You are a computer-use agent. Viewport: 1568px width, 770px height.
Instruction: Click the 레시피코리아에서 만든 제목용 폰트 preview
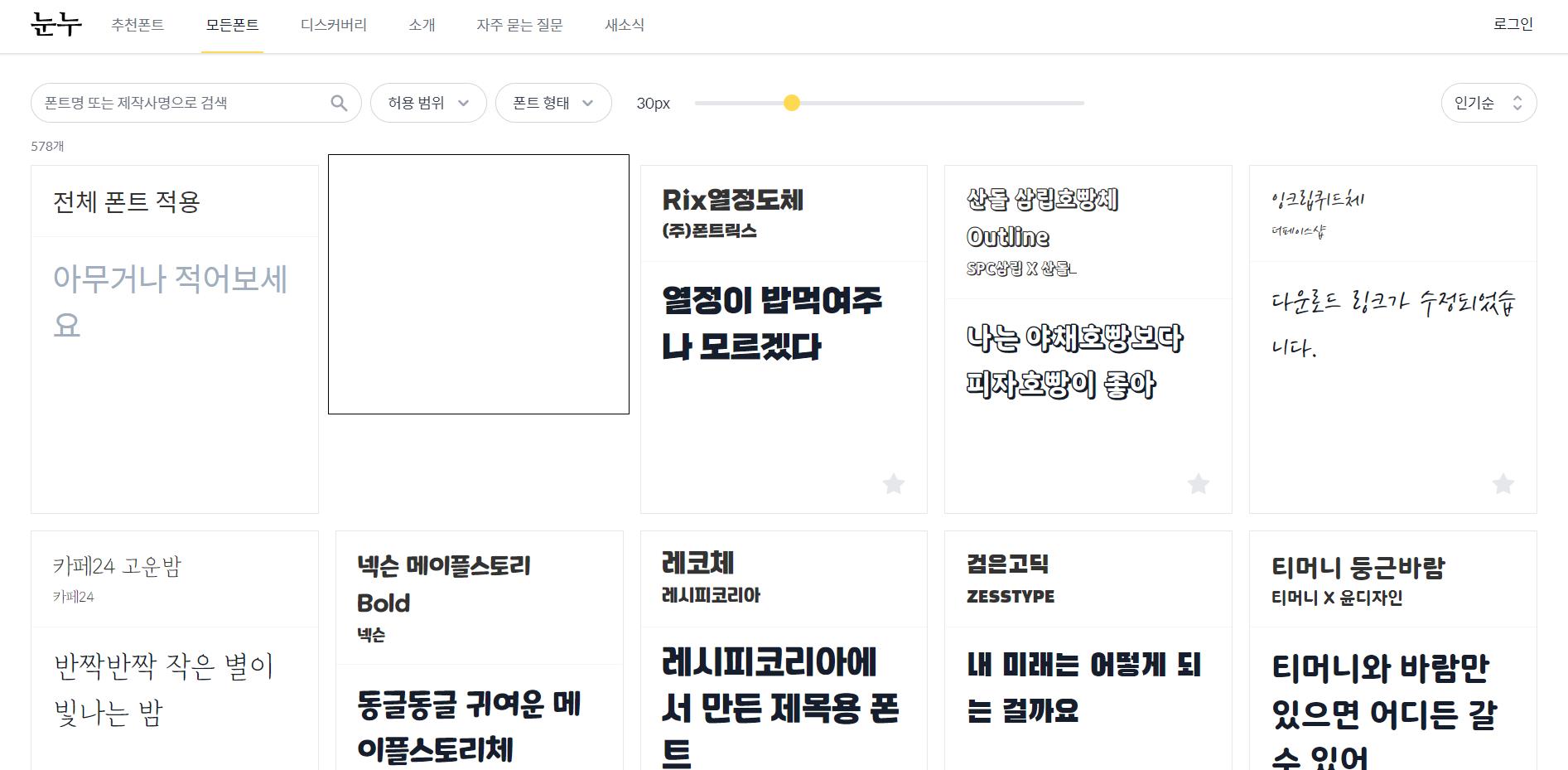coord(780,709)
